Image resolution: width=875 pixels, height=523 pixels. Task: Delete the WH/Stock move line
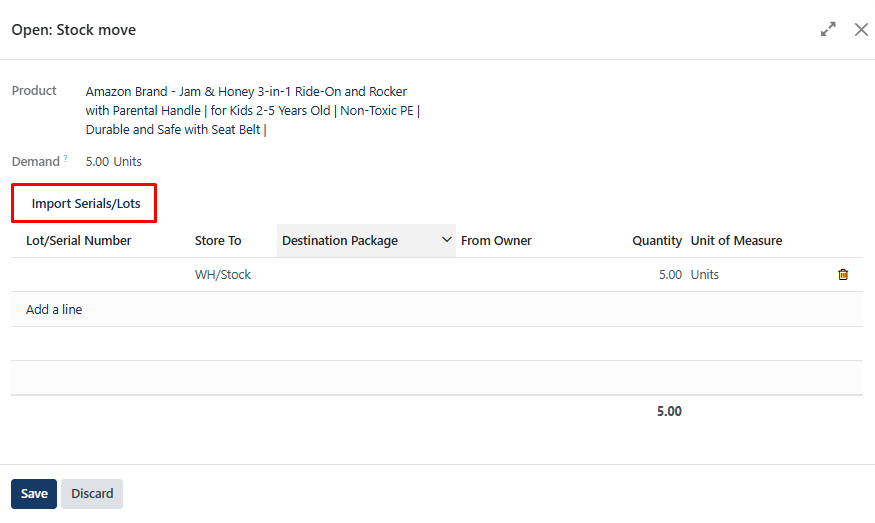click(x=843, y=275)
